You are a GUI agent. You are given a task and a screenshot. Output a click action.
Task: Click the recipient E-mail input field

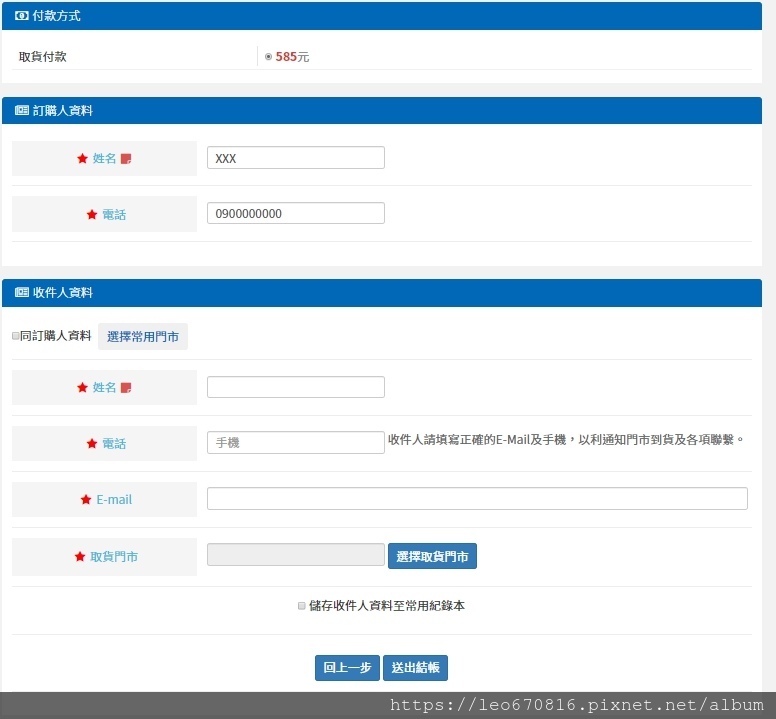pos(477,499)
